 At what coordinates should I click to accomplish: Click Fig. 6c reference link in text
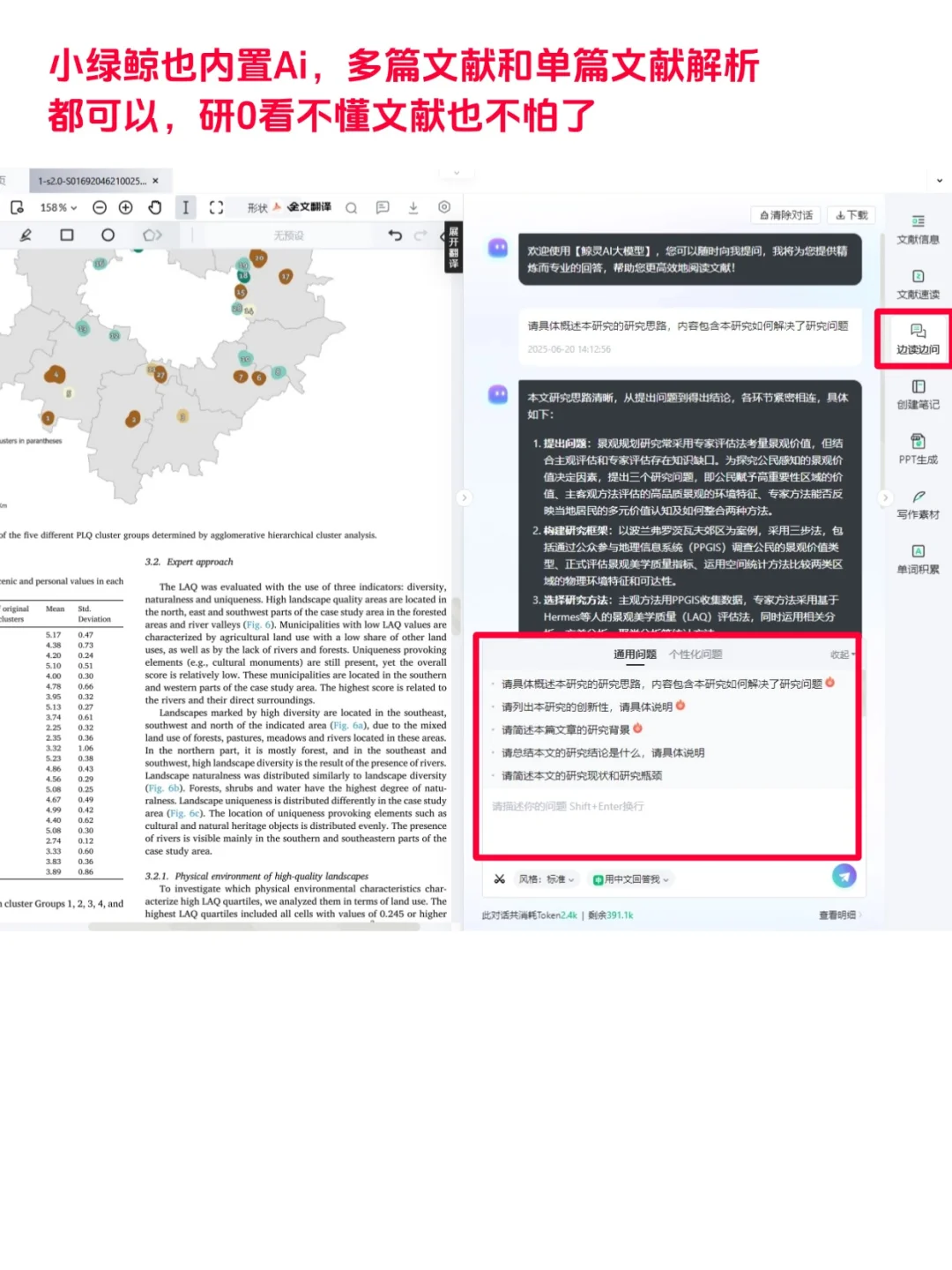pos(185,813)
